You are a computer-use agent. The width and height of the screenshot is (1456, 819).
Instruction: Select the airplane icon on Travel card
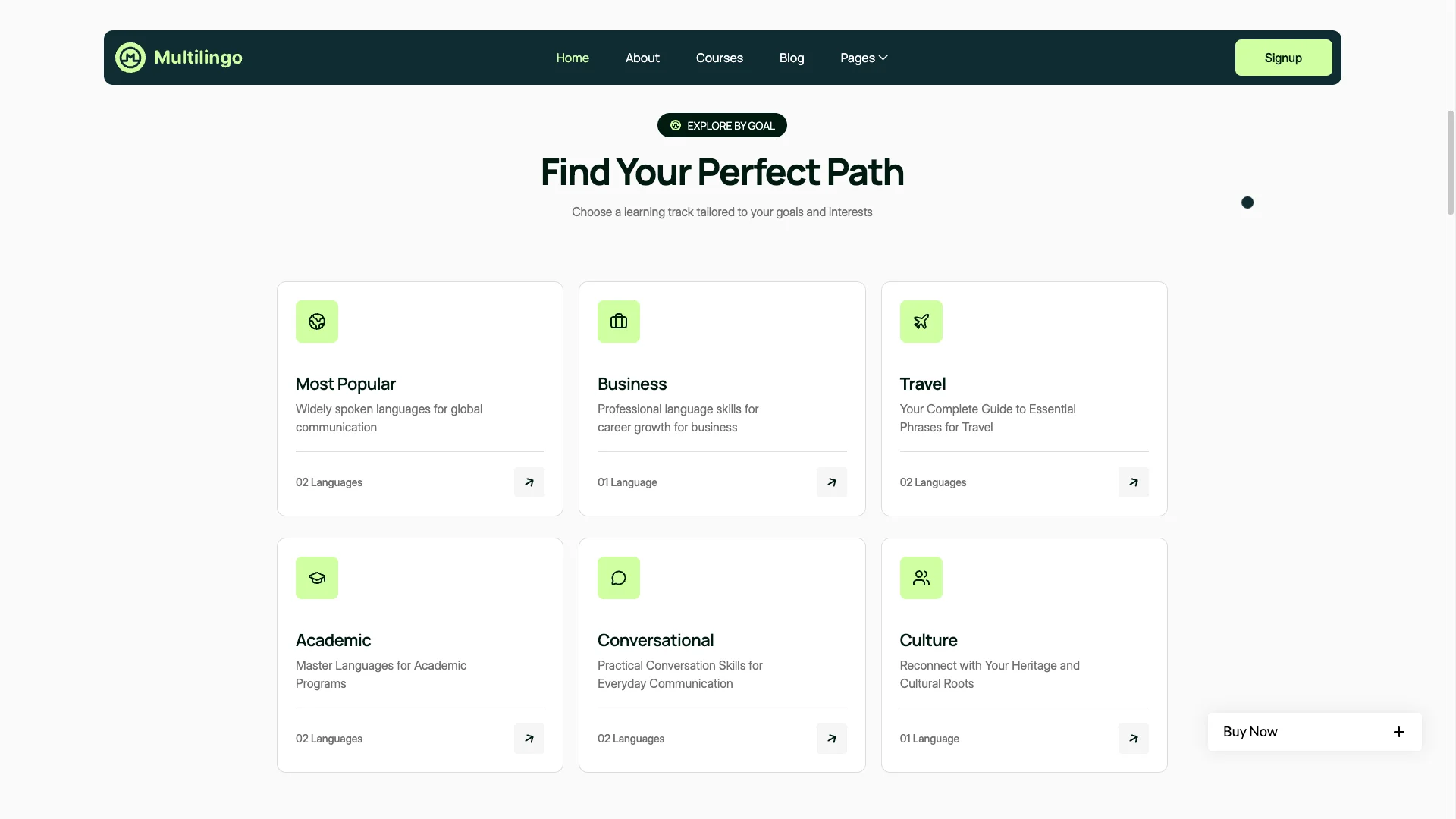pyautogui.click(x=920, y=321)
